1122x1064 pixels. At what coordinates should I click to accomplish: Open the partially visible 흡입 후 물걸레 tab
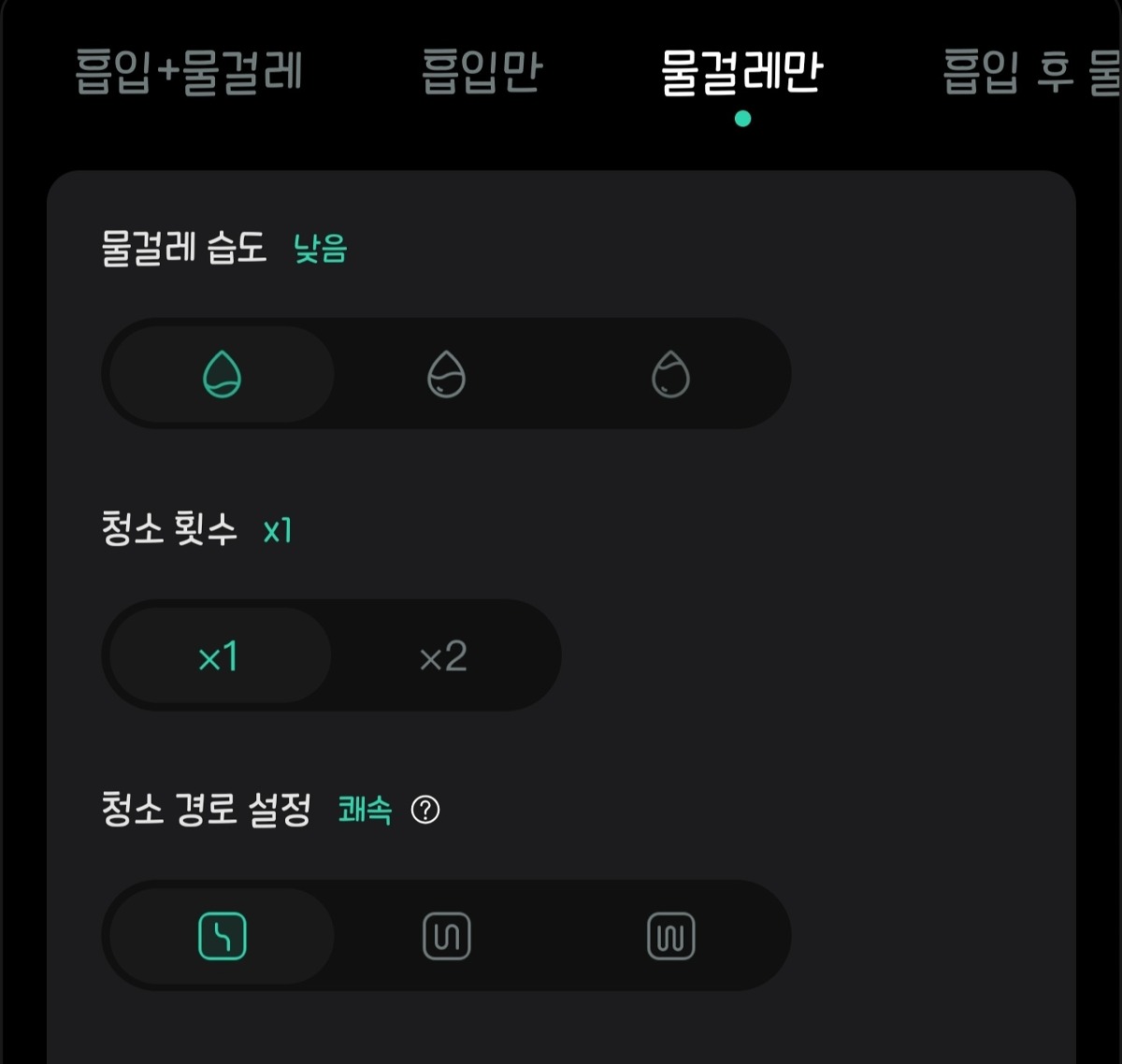1030,72
